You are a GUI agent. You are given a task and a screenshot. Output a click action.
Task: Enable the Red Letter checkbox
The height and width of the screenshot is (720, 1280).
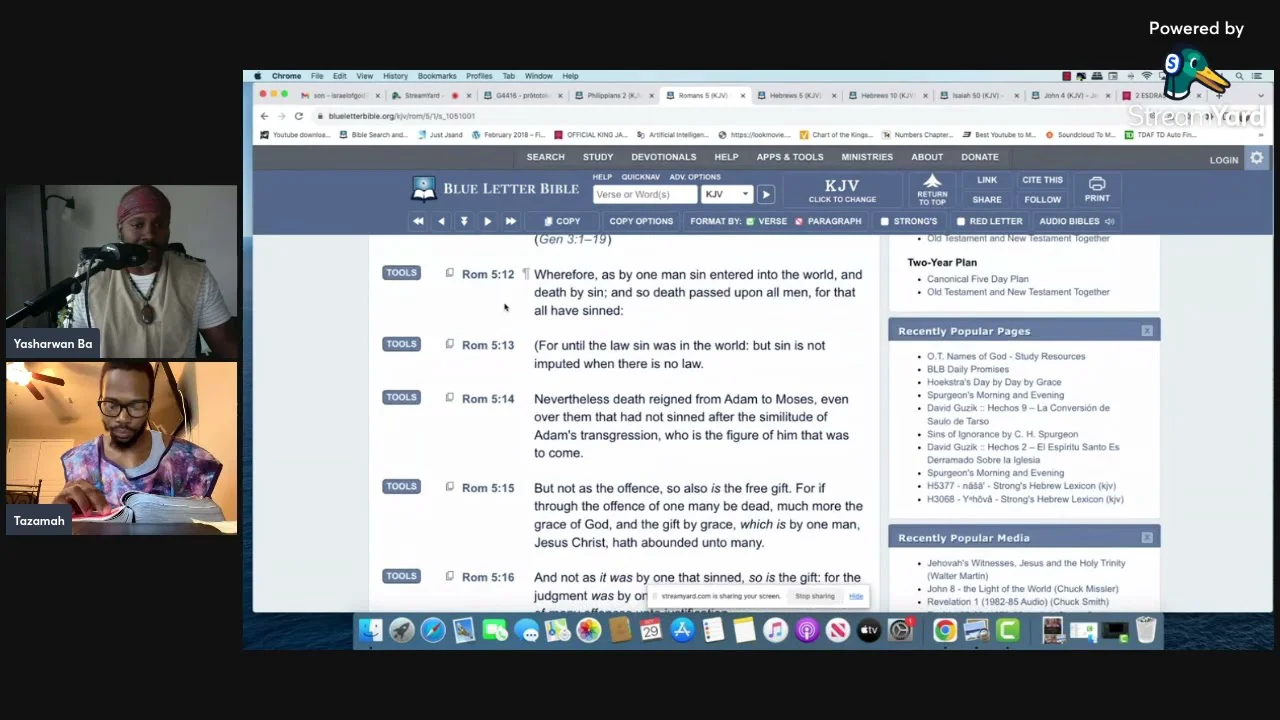click(961, 221)
